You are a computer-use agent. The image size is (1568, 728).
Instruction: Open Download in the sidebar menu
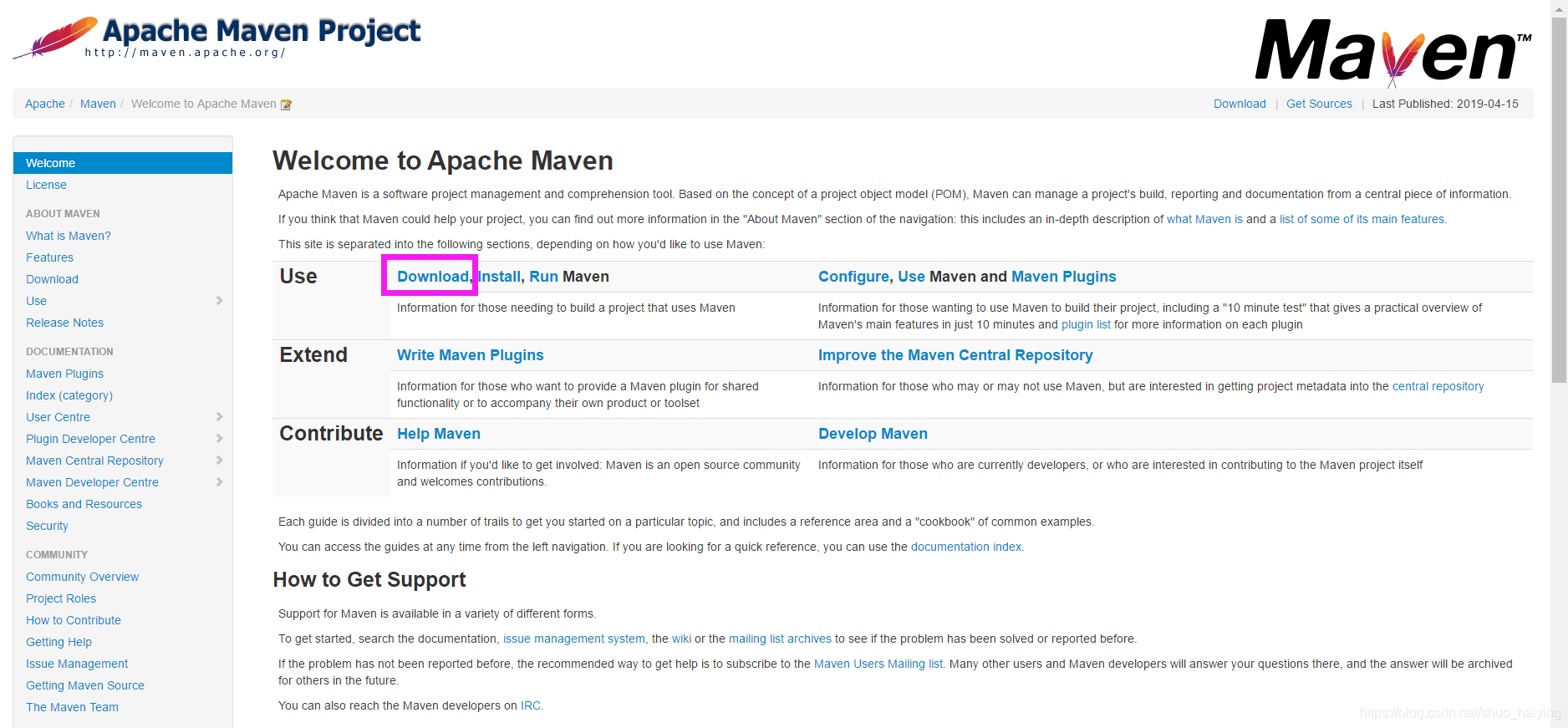(x=52, y=279)
